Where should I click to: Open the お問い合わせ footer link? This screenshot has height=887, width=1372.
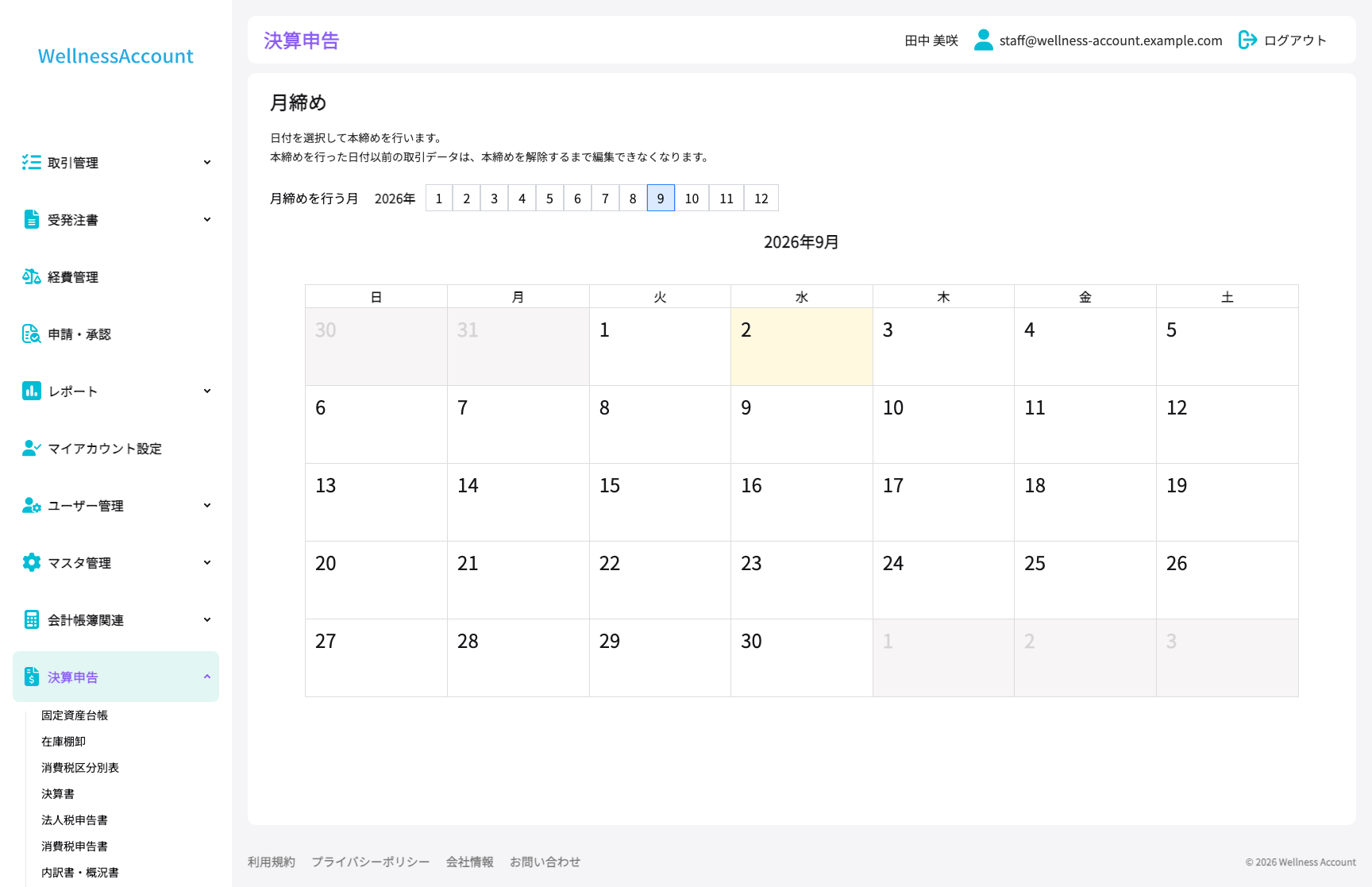coord(545,862)
